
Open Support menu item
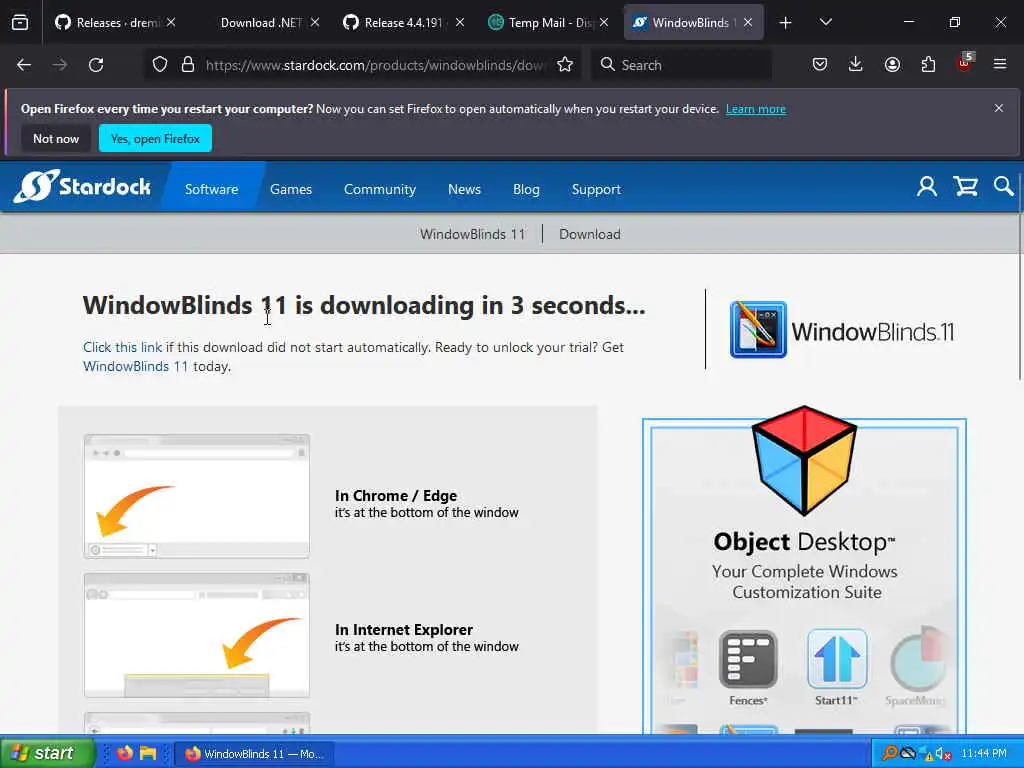(x=596, y=189)
